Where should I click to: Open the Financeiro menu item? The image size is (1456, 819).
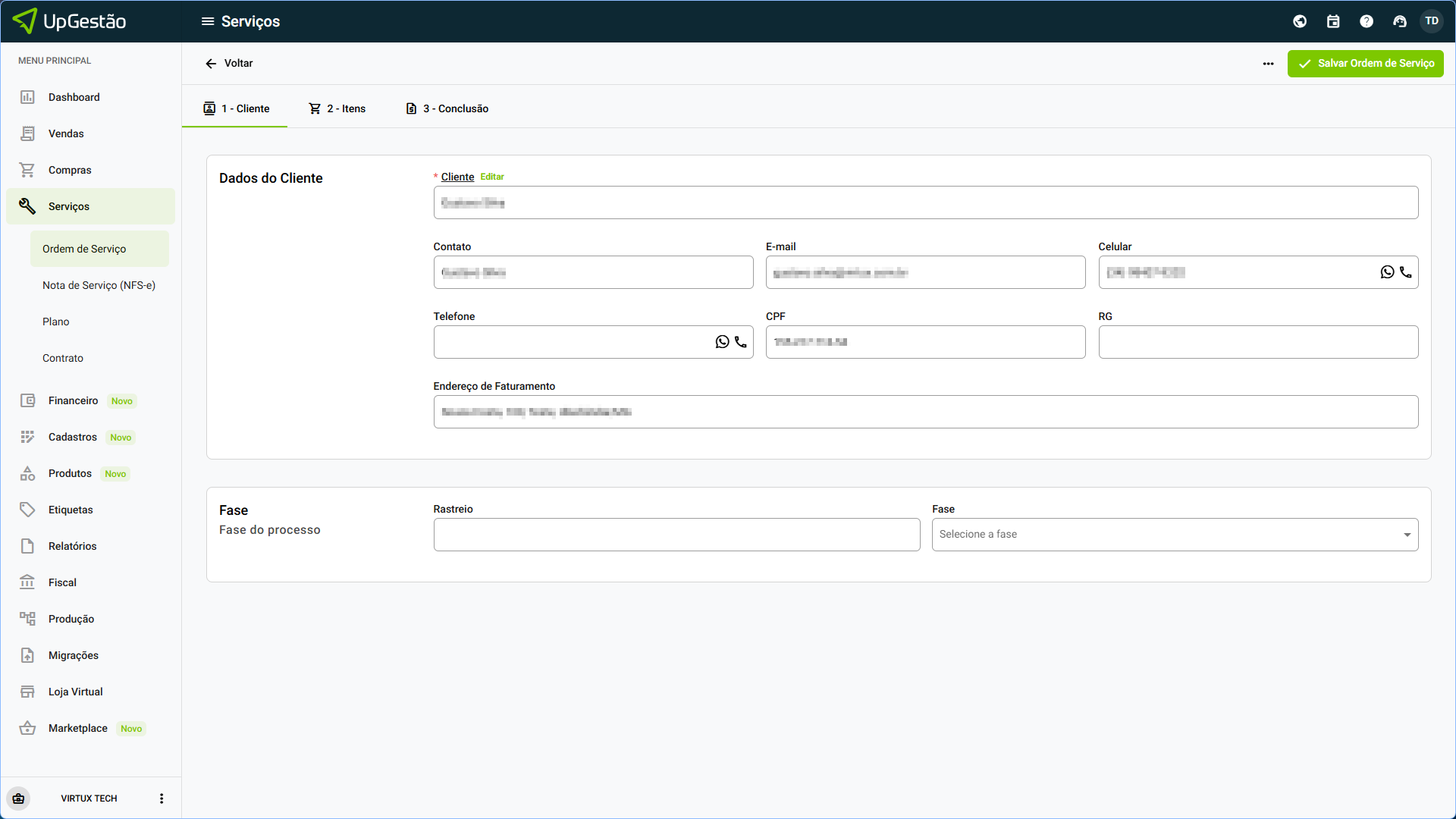point(73,400)
